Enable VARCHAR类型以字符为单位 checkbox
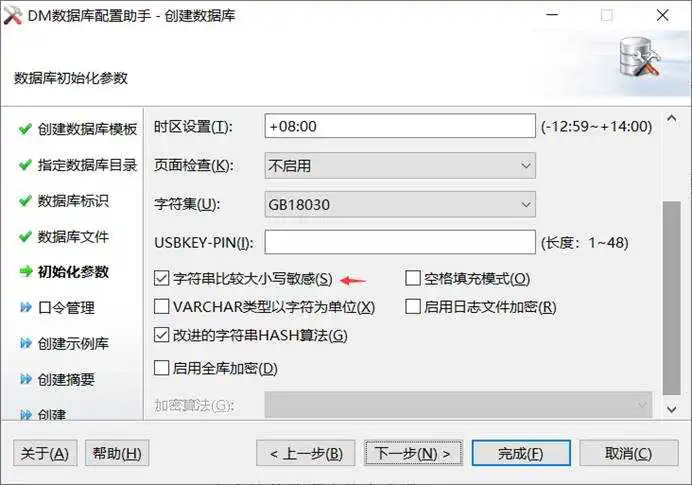Screen dimensions: 692x485 (162, 306)
